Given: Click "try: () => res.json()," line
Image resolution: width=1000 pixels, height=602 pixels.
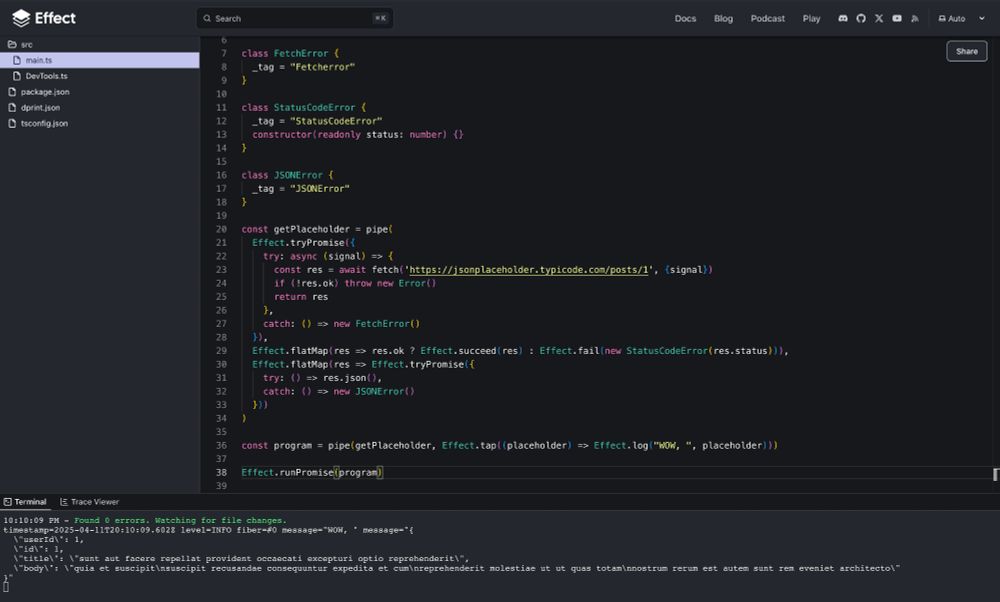Looking at the screenshot, I should coord(323,378).
